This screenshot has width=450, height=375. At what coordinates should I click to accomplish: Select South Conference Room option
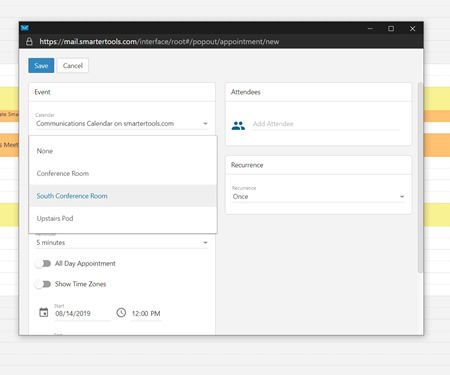pyautogui.click(x=123, y=196)
